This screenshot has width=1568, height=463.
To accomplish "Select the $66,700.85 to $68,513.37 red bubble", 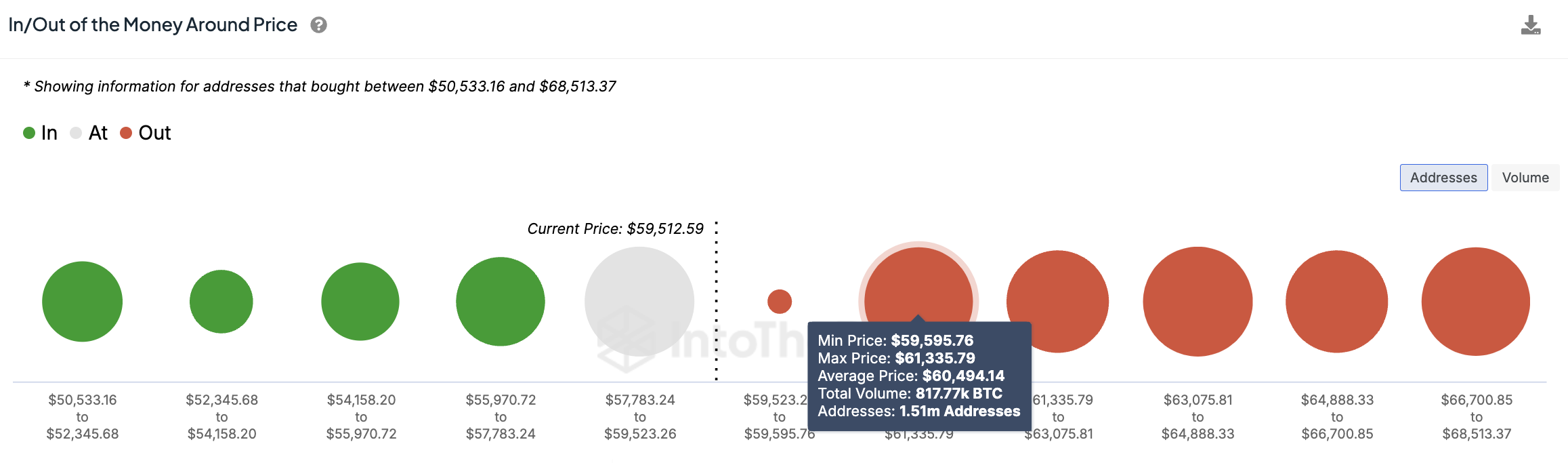I will 1476,302.
